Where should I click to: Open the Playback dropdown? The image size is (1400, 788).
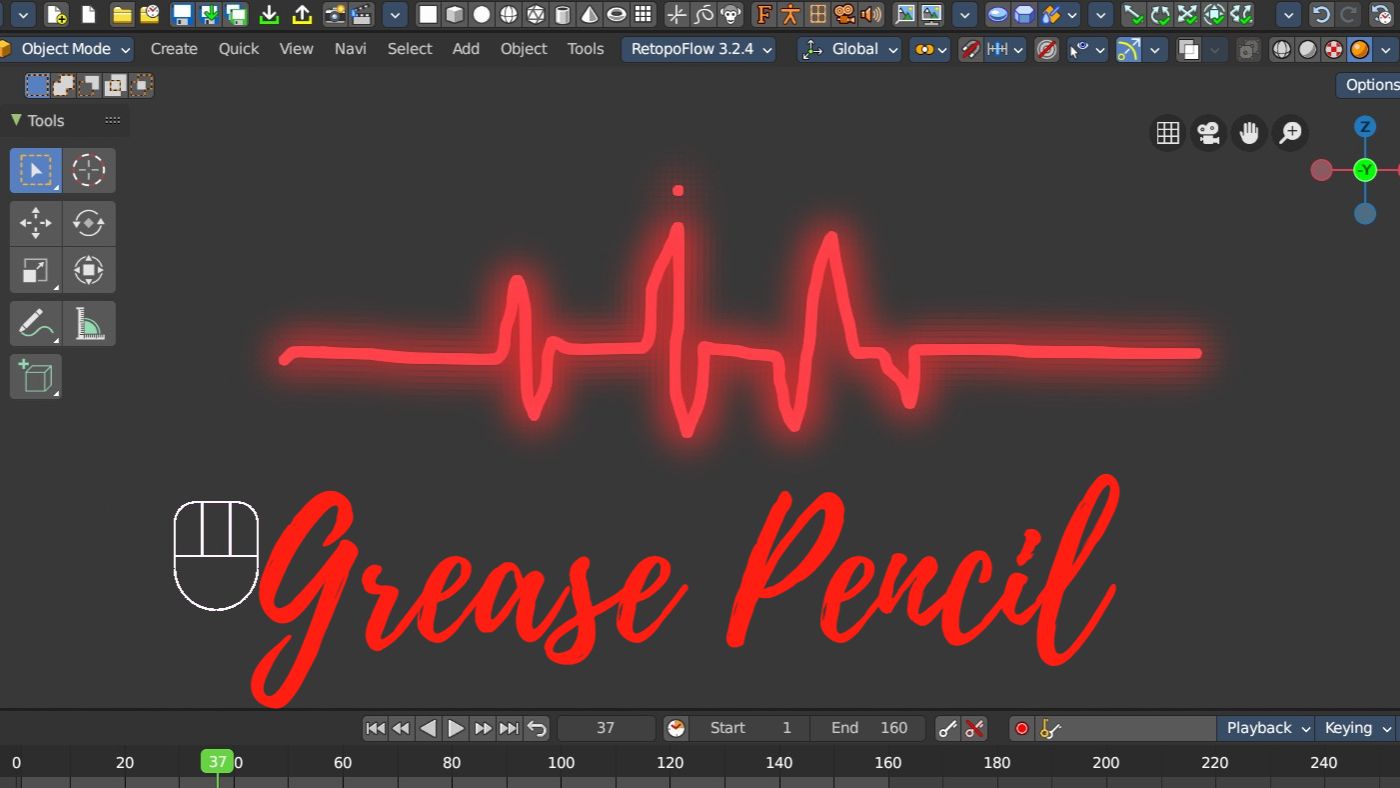pos(1265,728)
